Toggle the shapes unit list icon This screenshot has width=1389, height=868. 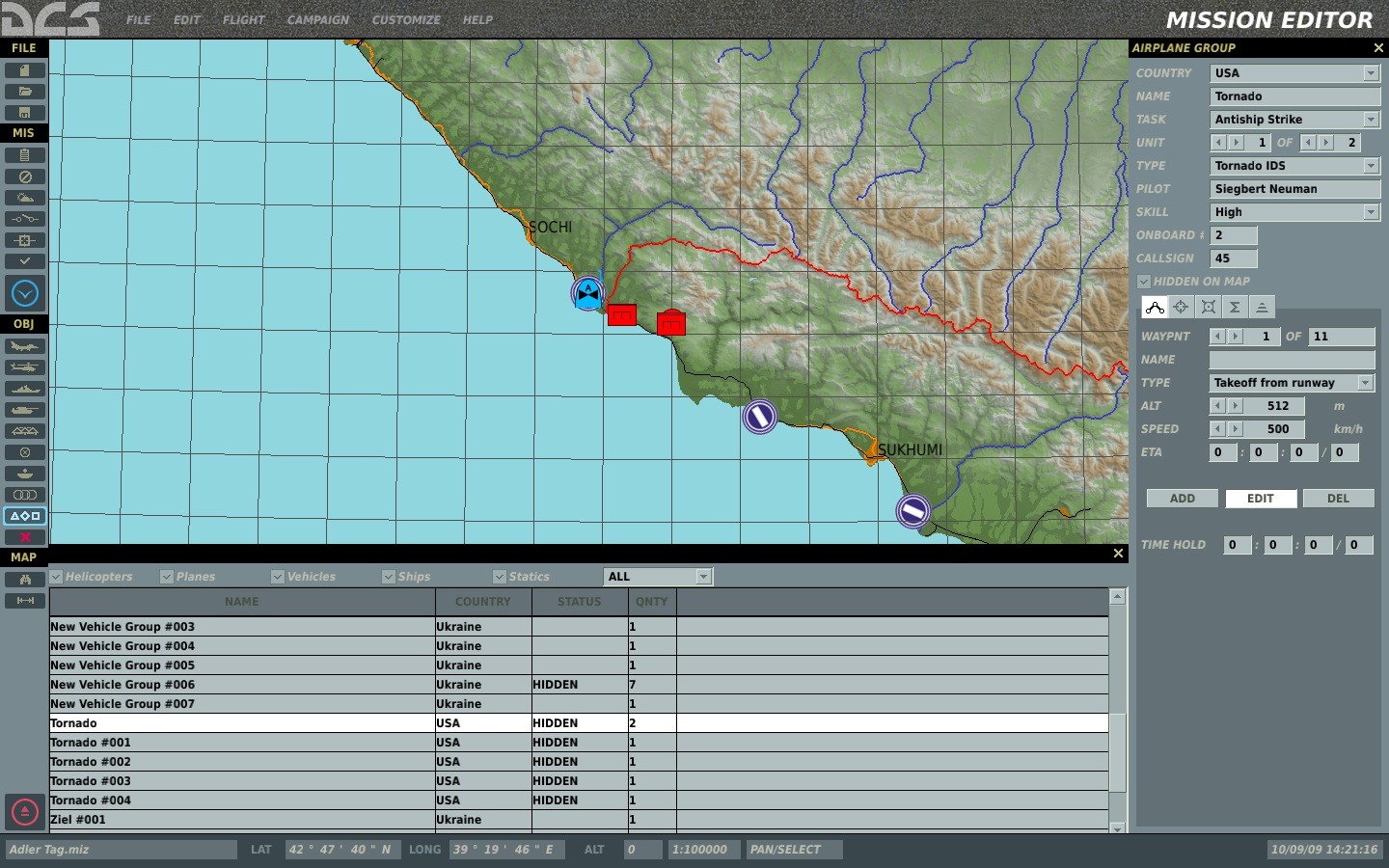[25, 516]
